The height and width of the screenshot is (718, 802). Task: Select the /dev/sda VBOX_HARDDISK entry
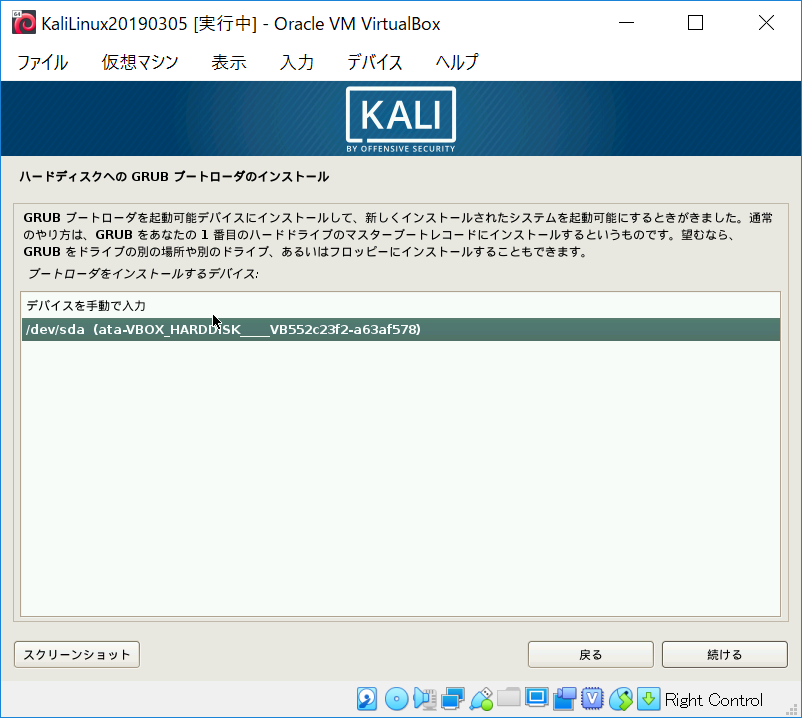coord(401,329)
